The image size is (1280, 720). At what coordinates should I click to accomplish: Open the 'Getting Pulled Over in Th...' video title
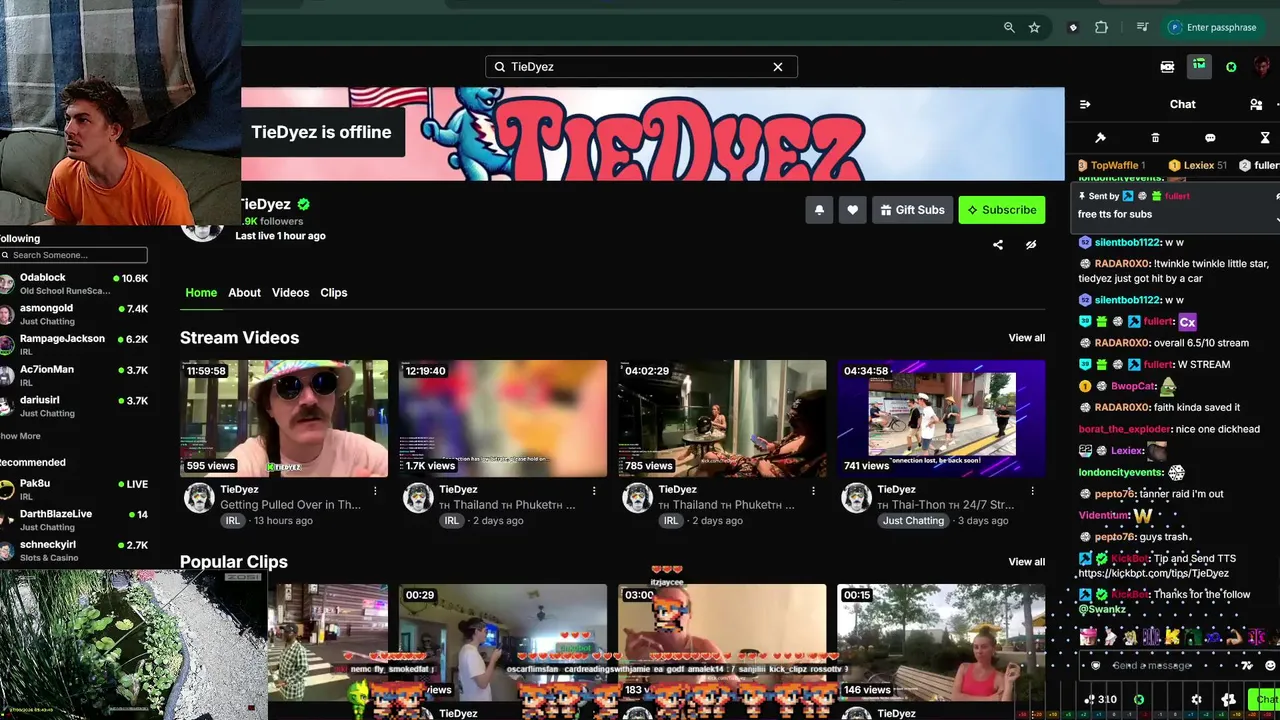(290, 505)
